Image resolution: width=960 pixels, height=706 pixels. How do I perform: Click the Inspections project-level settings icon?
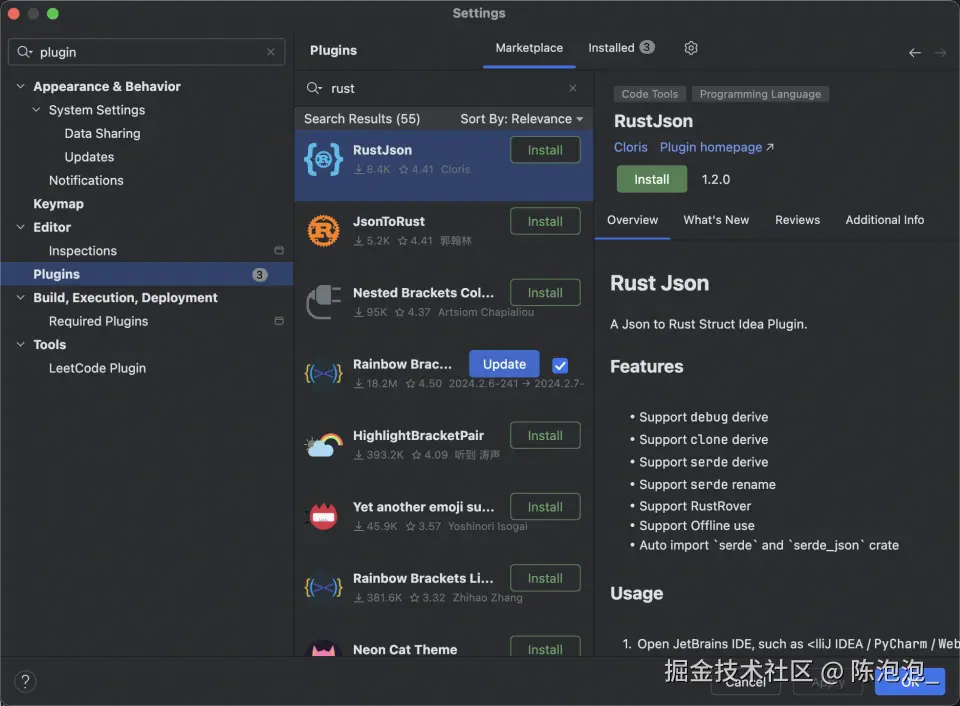coord(279,250)
